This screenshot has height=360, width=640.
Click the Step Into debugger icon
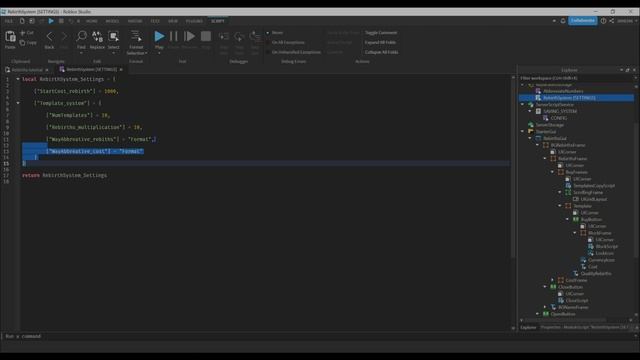click(x=224, y=37)
